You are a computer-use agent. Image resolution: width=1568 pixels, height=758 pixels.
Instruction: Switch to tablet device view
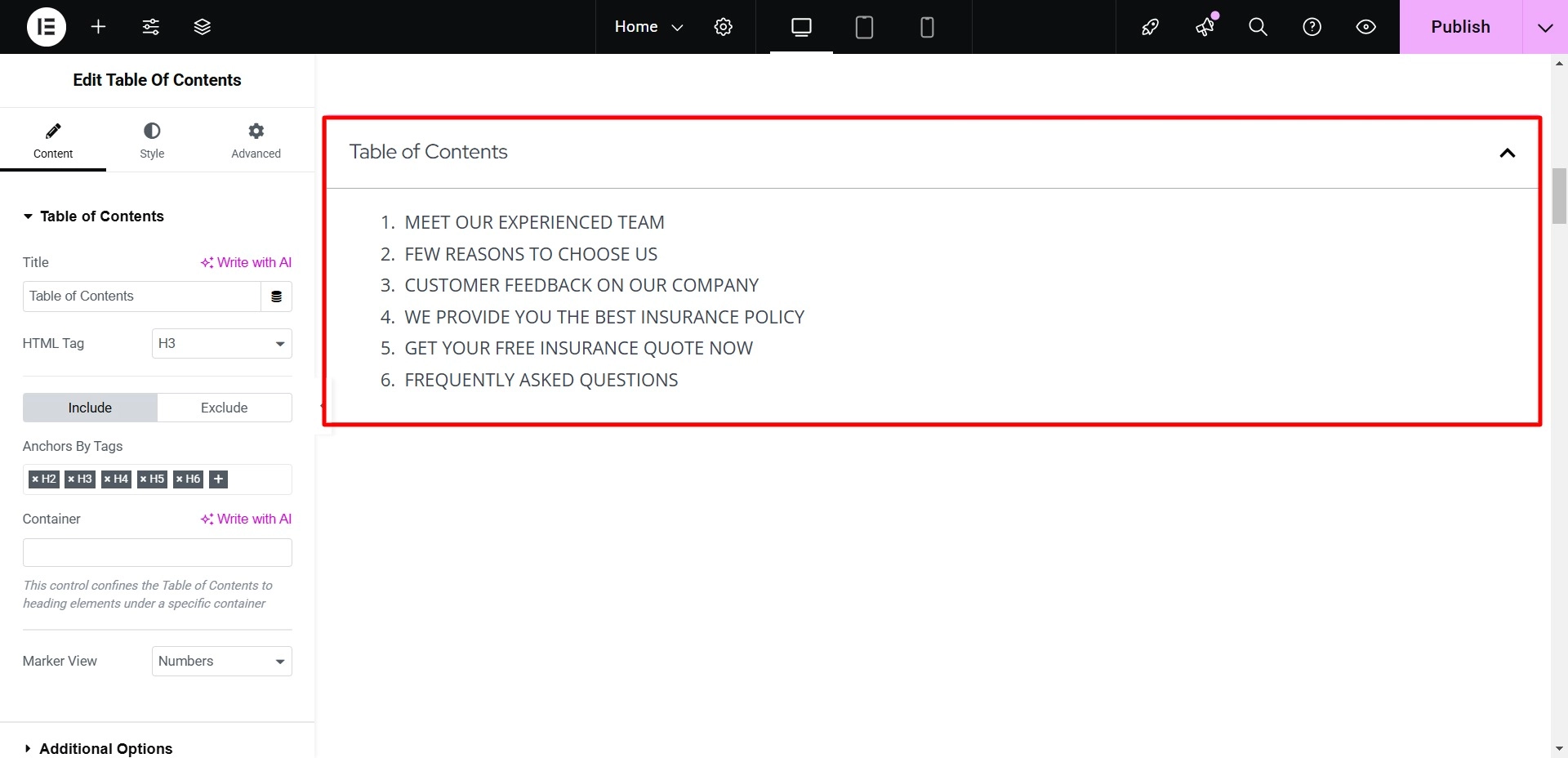(864, 27)
